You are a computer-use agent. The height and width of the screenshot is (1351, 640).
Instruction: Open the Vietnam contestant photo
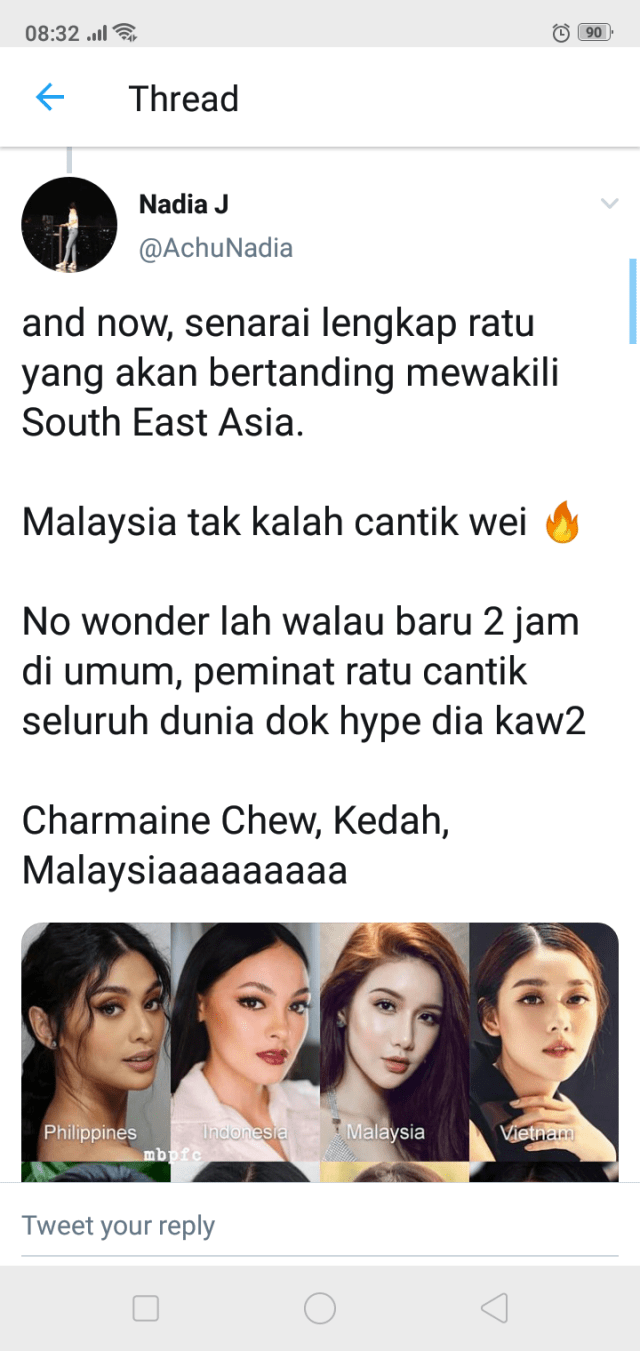(544, 1041)
